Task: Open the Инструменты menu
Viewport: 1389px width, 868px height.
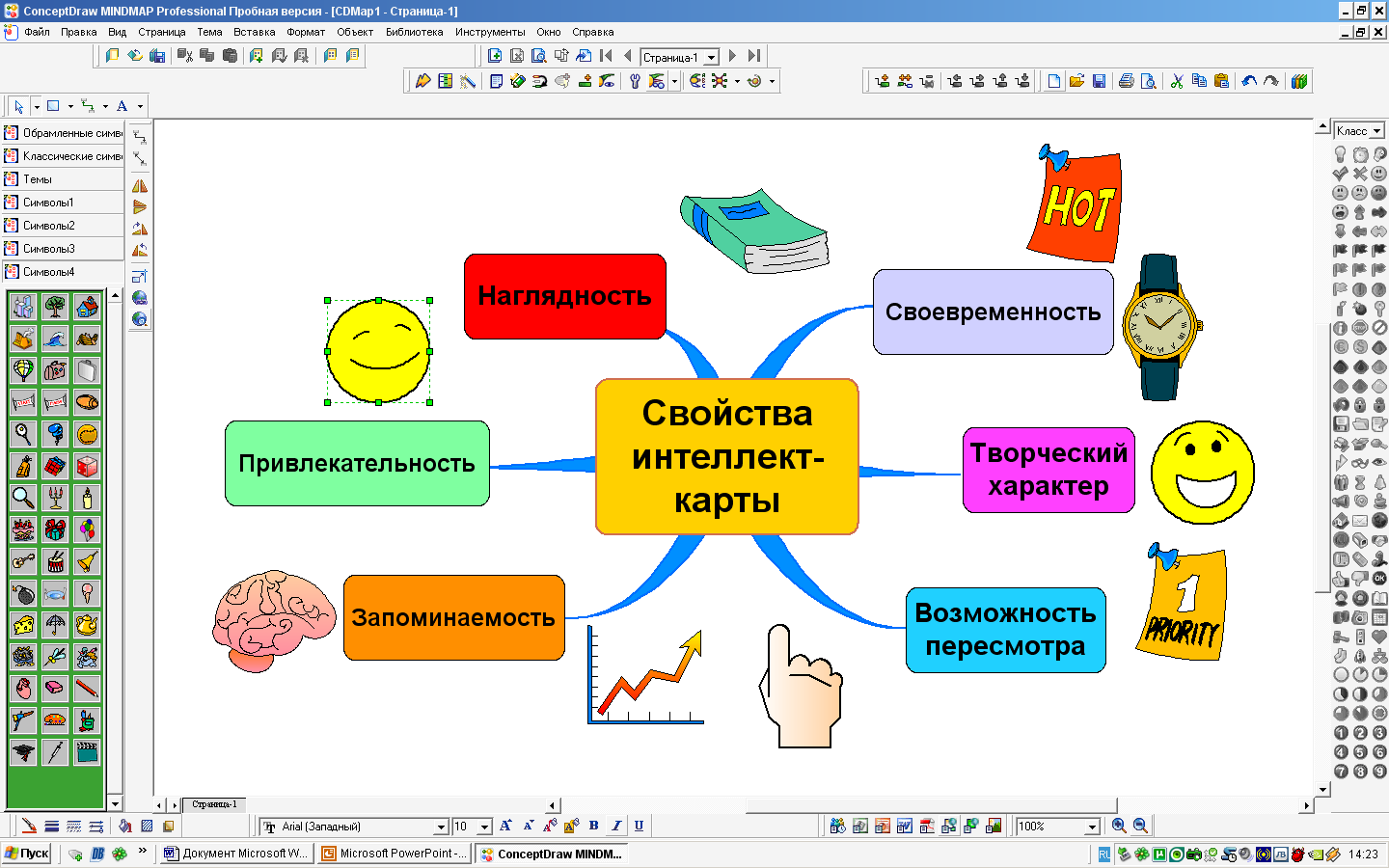Action: click(x=491, y=31)
